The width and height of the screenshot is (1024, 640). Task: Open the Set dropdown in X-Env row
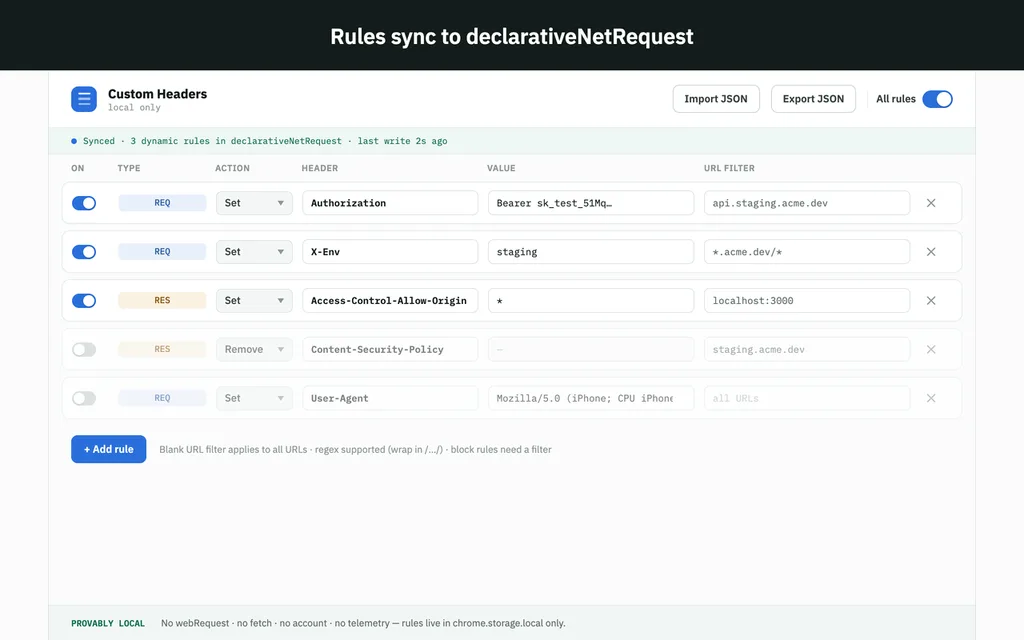254,252
